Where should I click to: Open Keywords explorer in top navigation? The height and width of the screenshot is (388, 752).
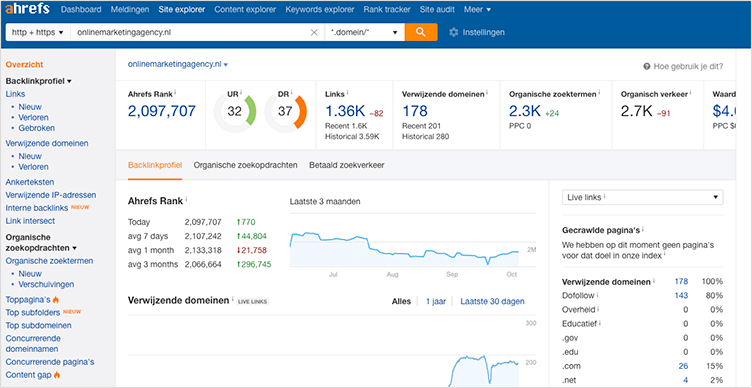[320, 9]
